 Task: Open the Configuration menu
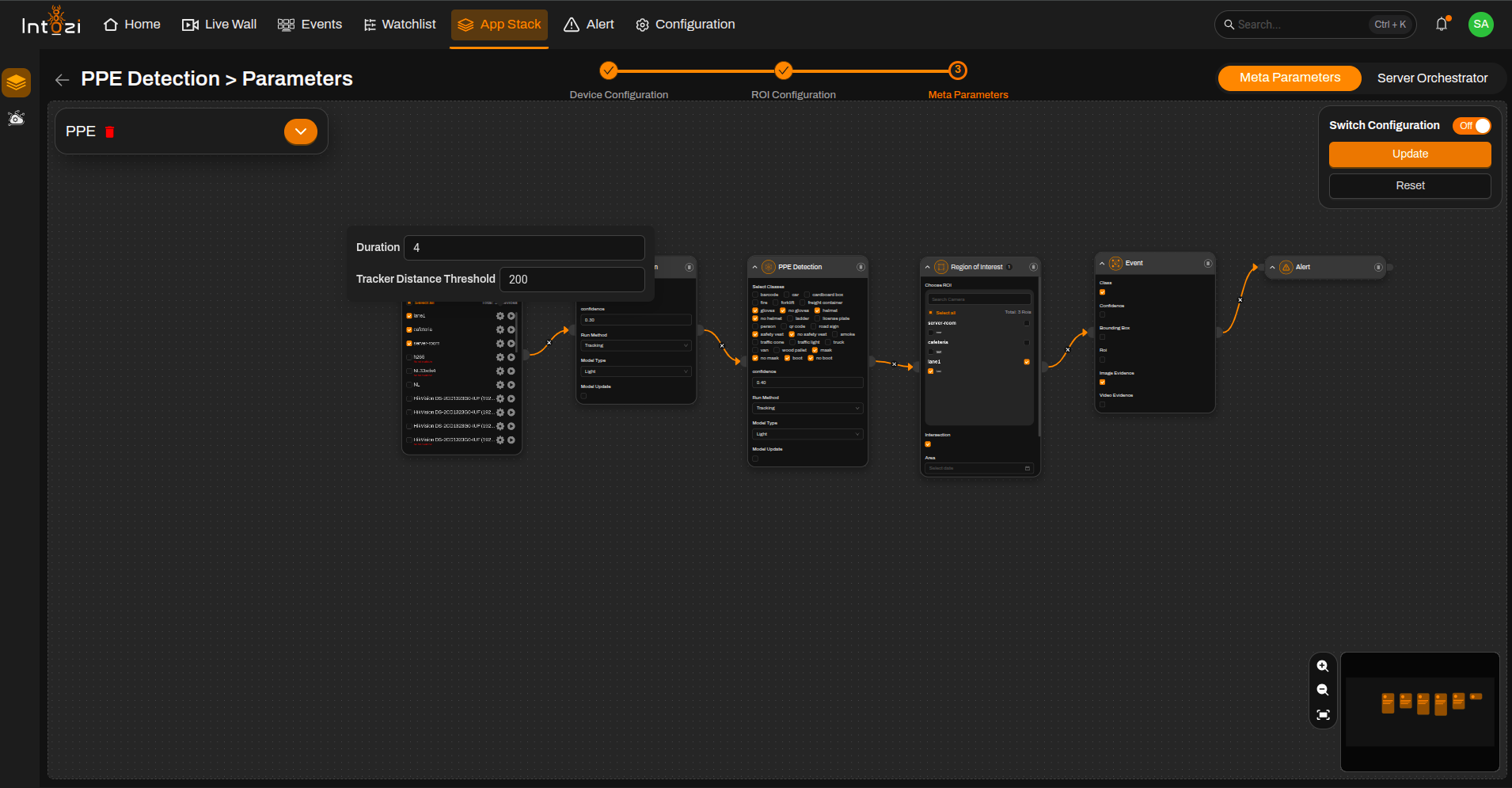point(686,25)
